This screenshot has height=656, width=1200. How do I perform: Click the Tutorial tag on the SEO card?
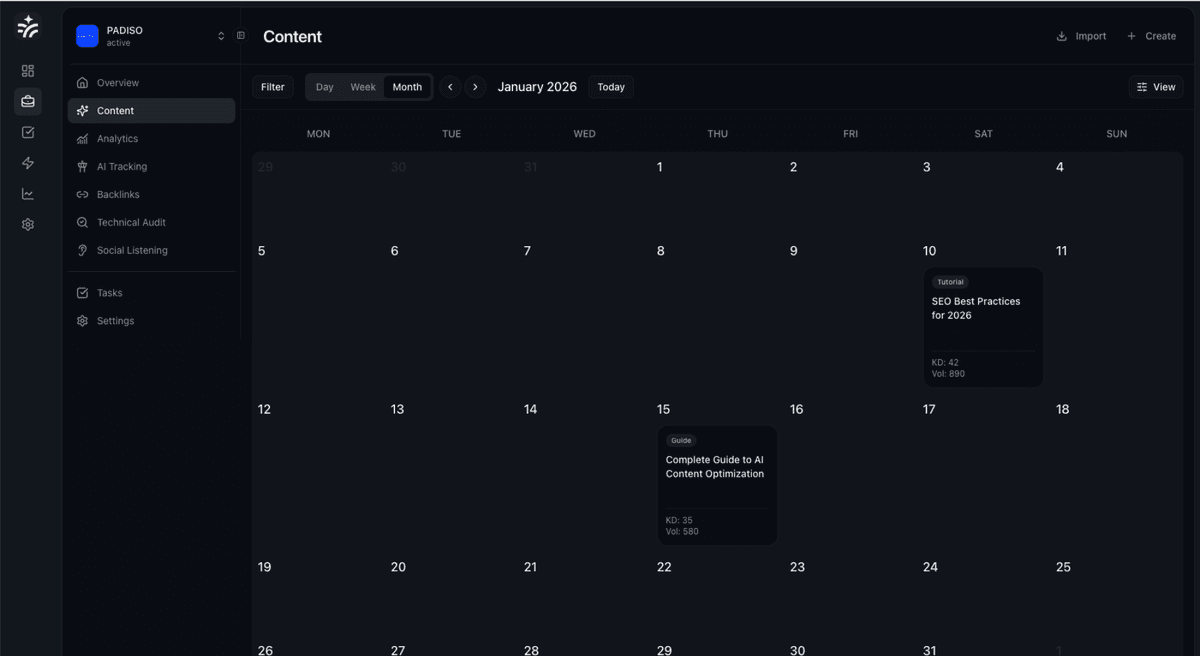click(950, 282)
